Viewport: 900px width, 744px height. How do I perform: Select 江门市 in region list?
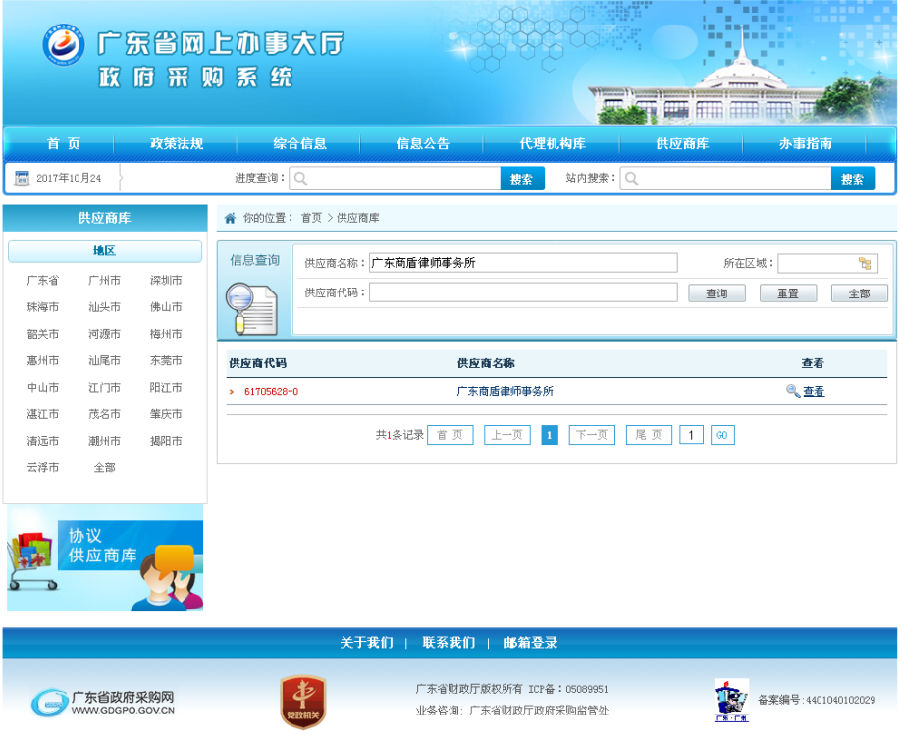pos(104,387)
